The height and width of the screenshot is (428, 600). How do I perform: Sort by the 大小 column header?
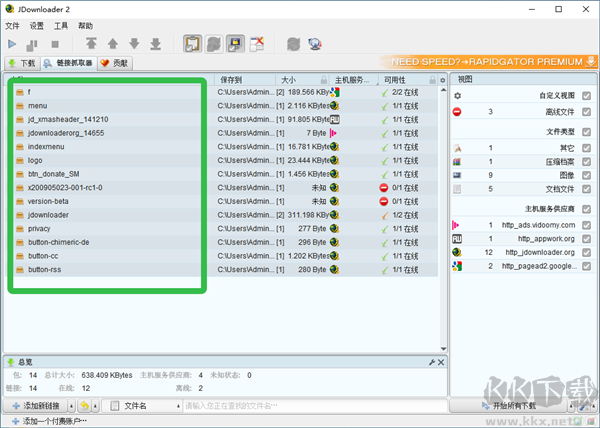coord(302,80)
